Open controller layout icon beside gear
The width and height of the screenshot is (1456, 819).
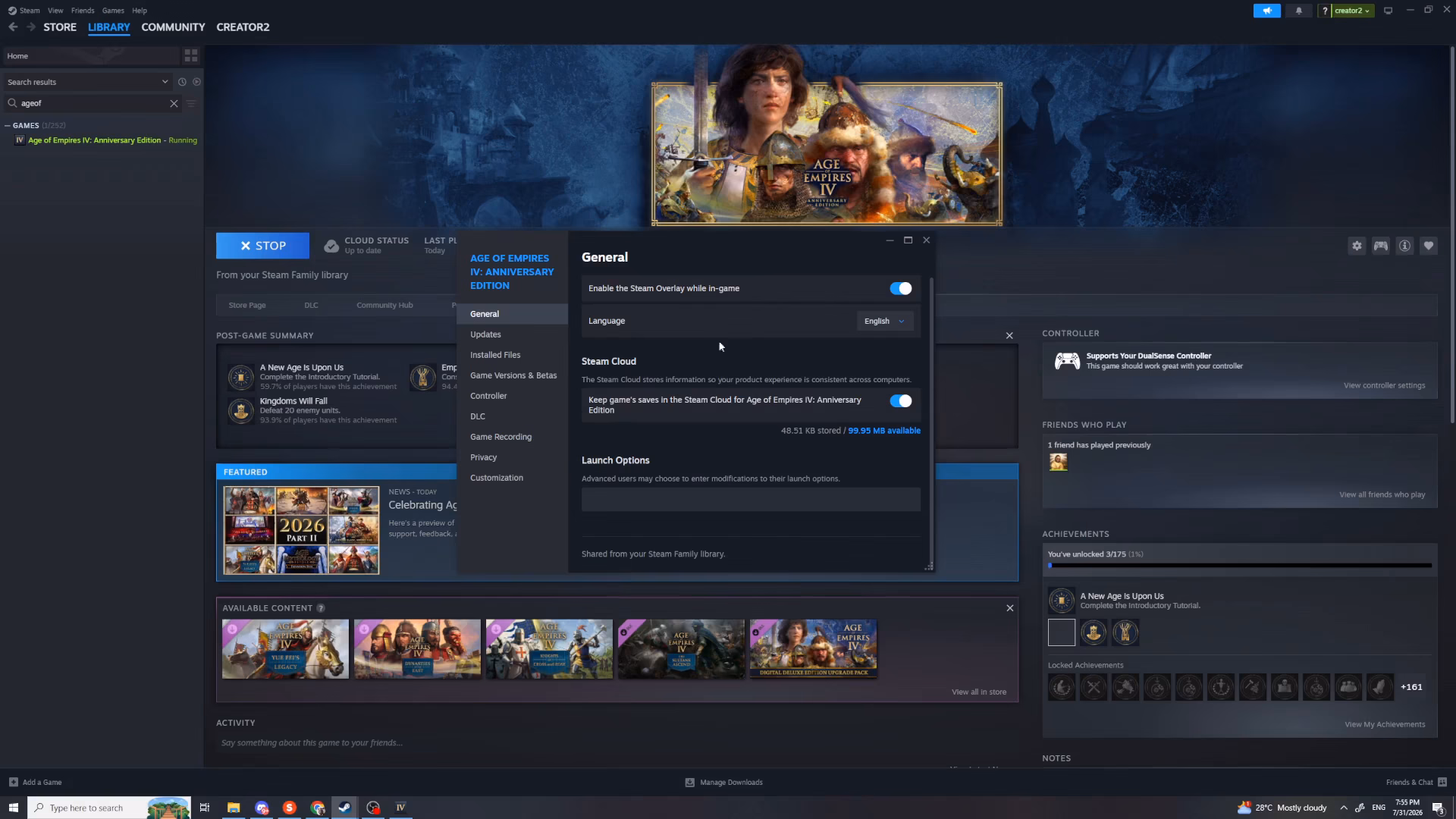pyautogui.click(x=1381, y=246)
